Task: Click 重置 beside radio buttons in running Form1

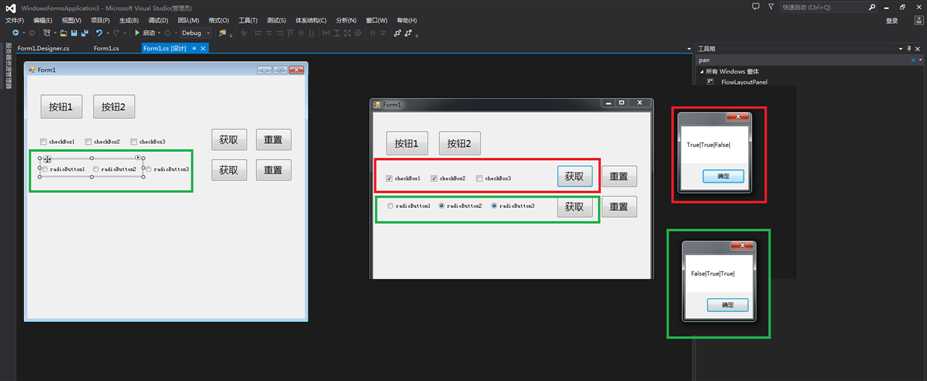Action: 619,207
